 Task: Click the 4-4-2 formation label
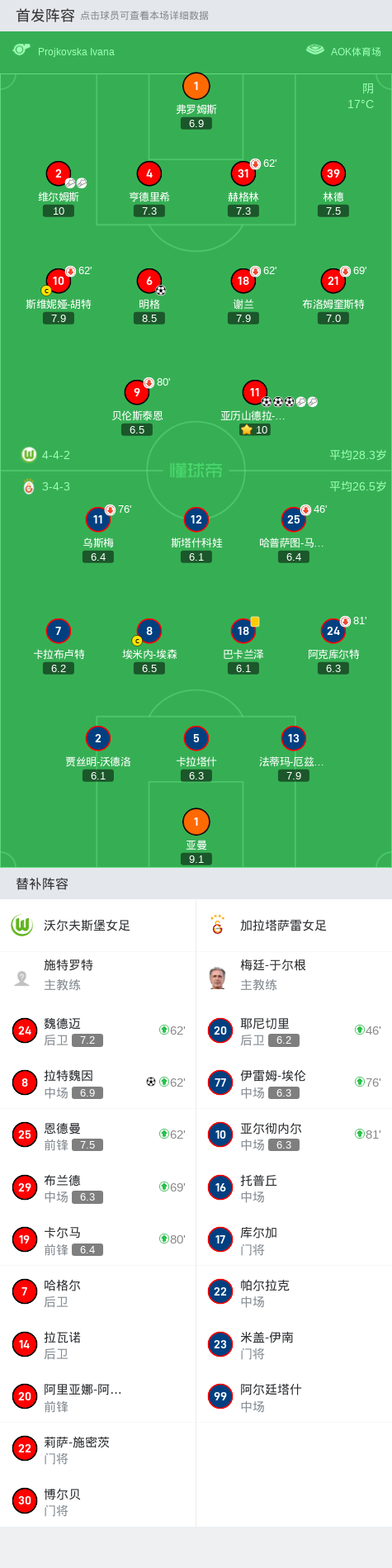tap(56, 455)
